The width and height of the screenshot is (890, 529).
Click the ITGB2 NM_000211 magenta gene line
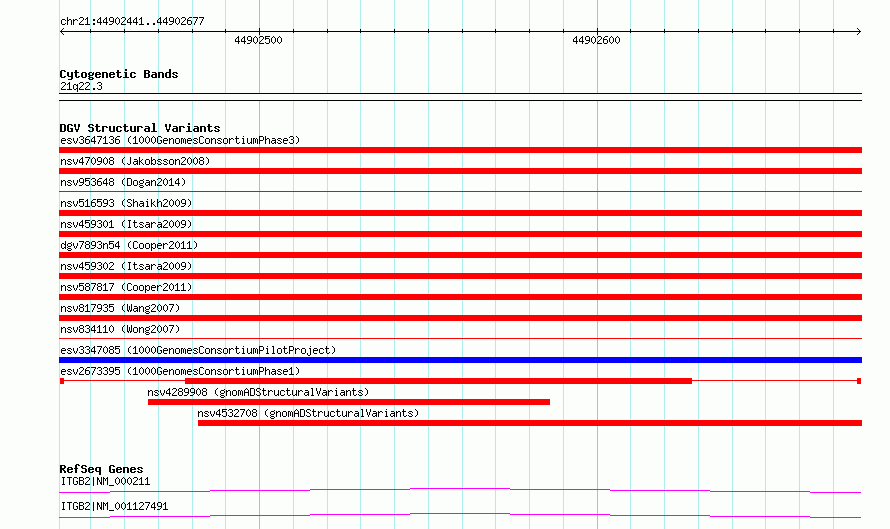coord(460,490)
